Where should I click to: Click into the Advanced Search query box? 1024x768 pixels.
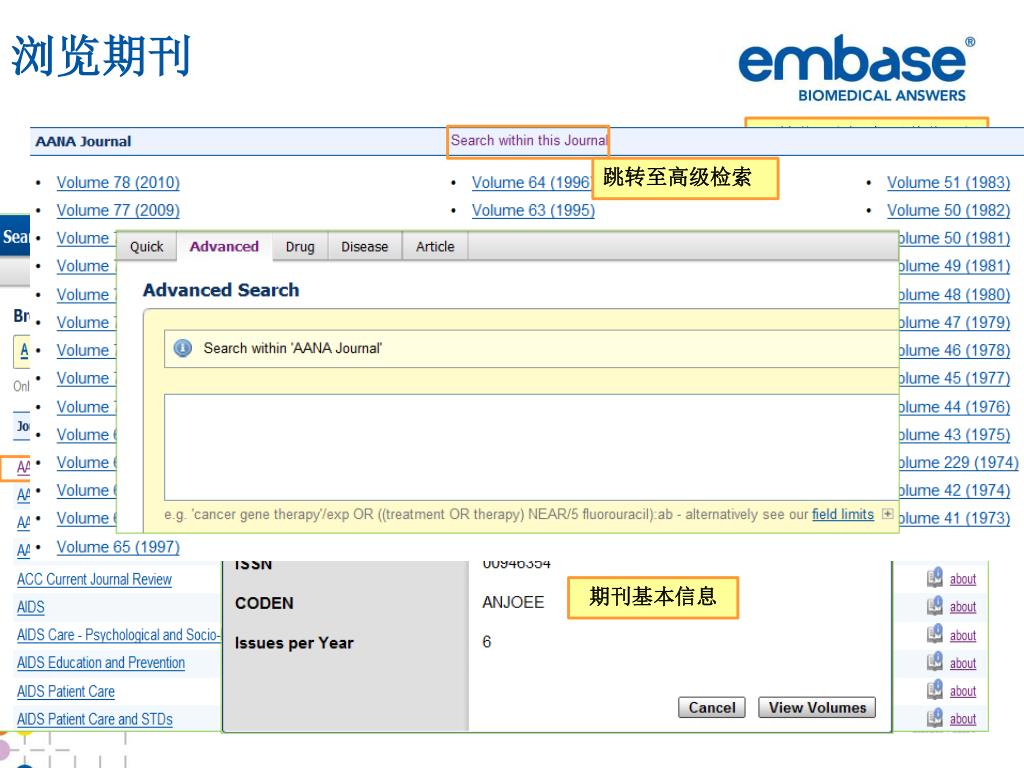[x=531, y=447]
